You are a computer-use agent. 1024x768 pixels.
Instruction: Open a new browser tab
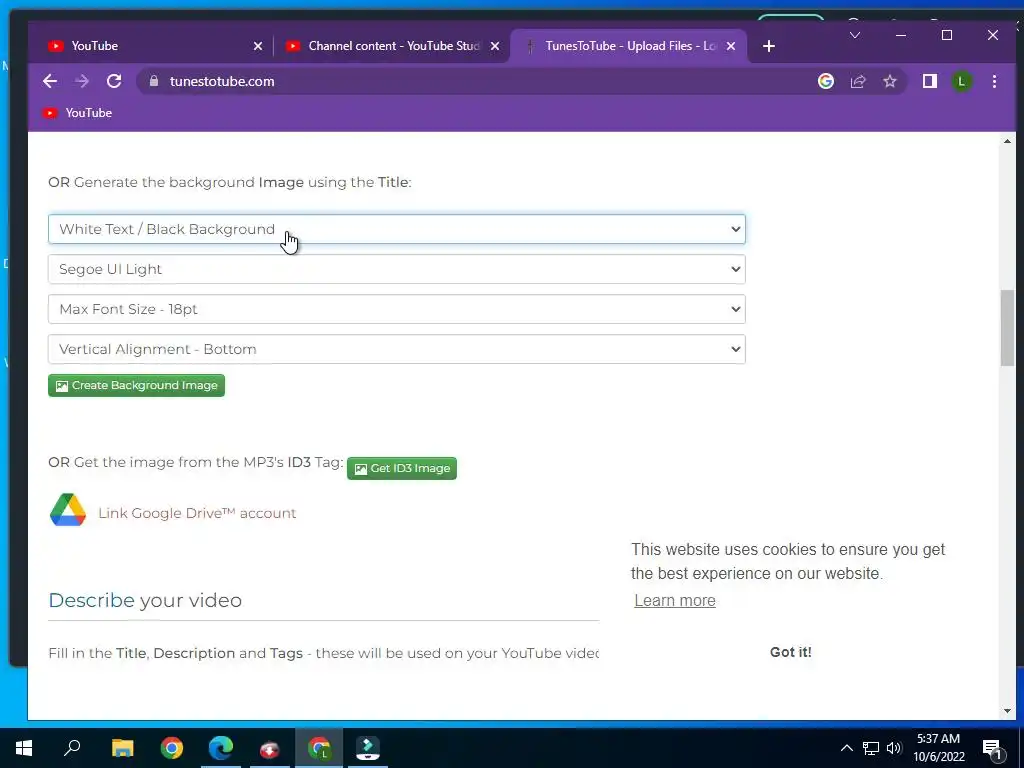coord(769,46)
